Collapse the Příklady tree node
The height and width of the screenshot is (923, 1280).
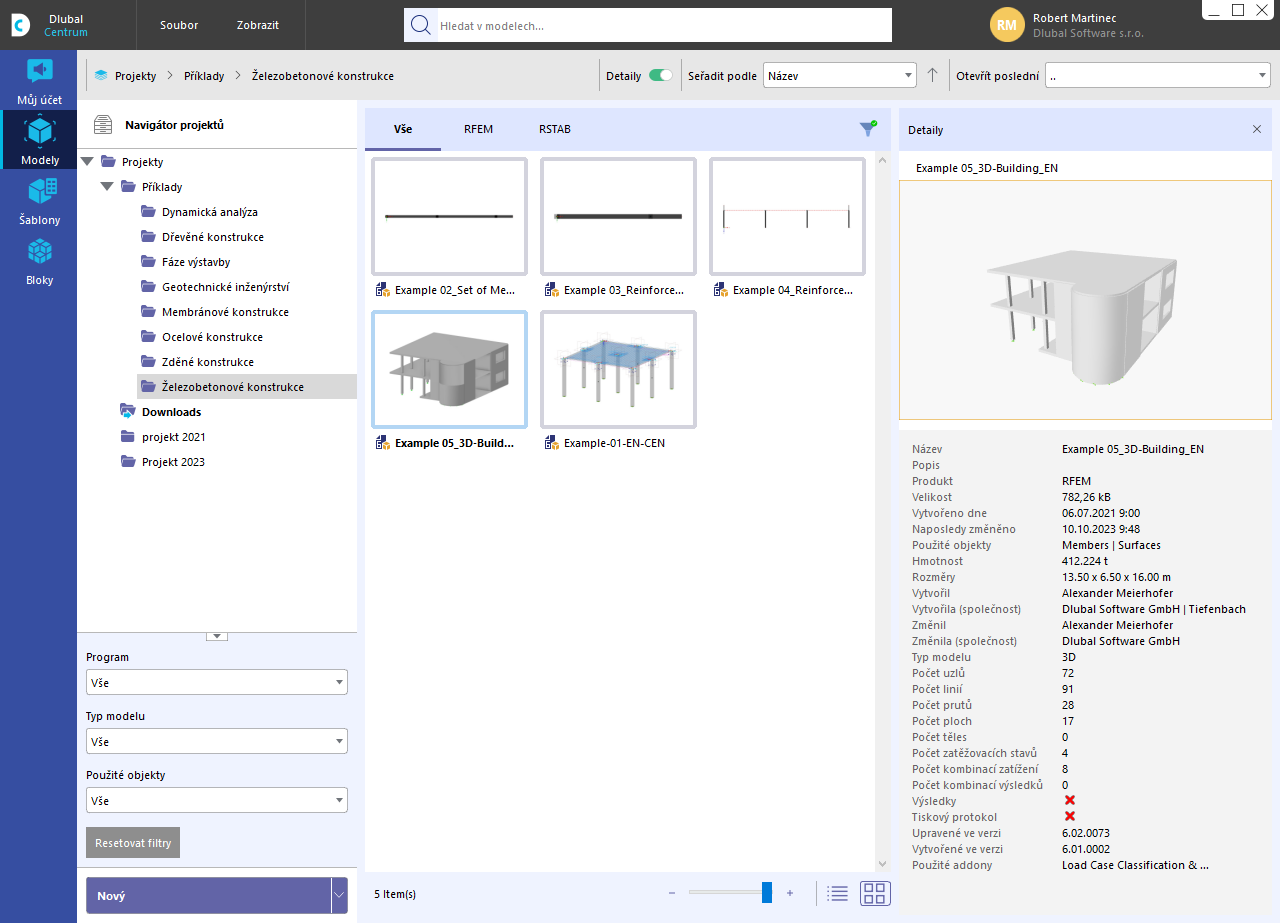[x=107, y=186]
